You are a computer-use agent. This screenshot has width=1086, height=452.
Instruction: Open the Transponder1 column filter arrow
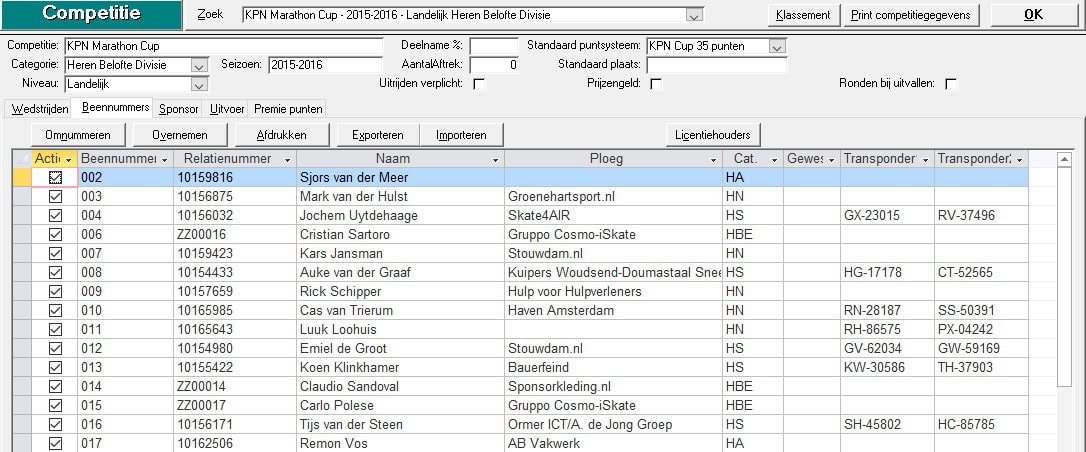coord(925,160)
